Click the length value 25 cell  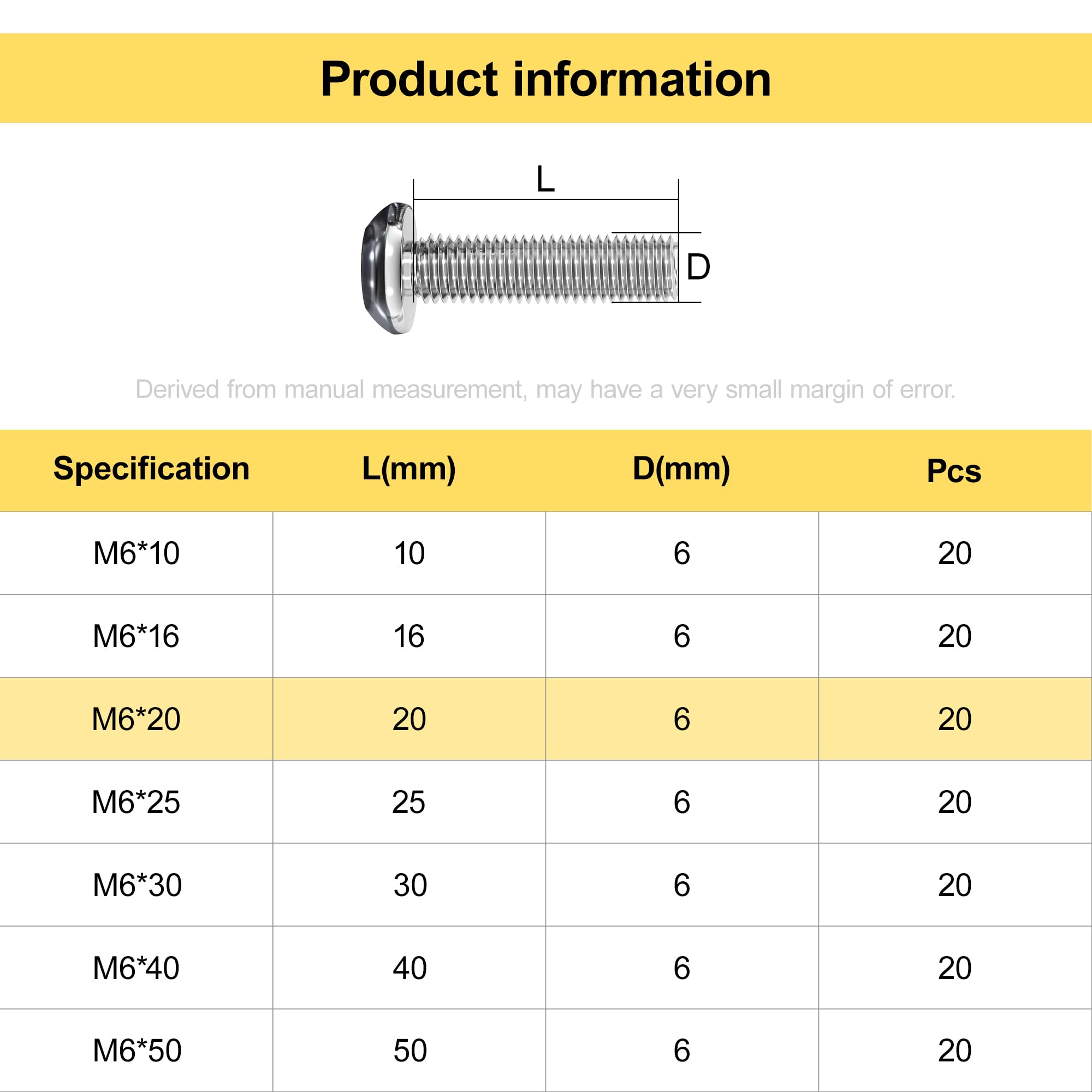(x=409, y=802)
